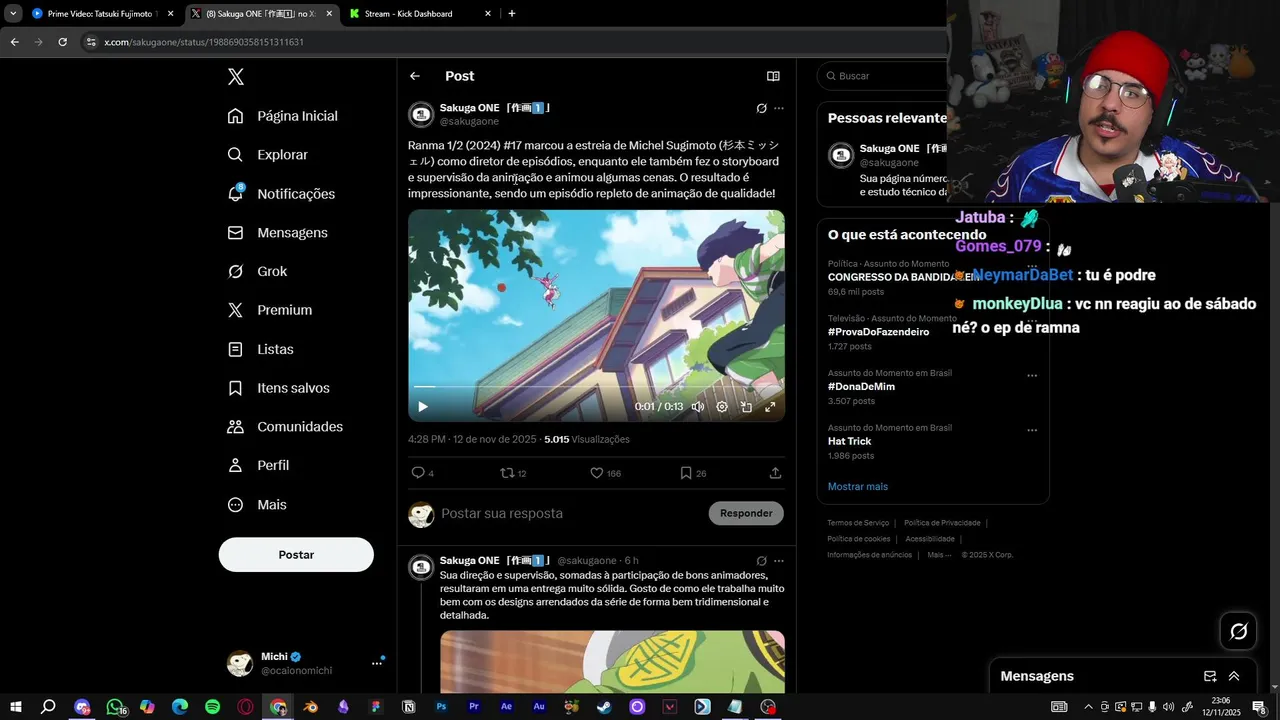Open the main post's three-dot menu

coord(779,108)
